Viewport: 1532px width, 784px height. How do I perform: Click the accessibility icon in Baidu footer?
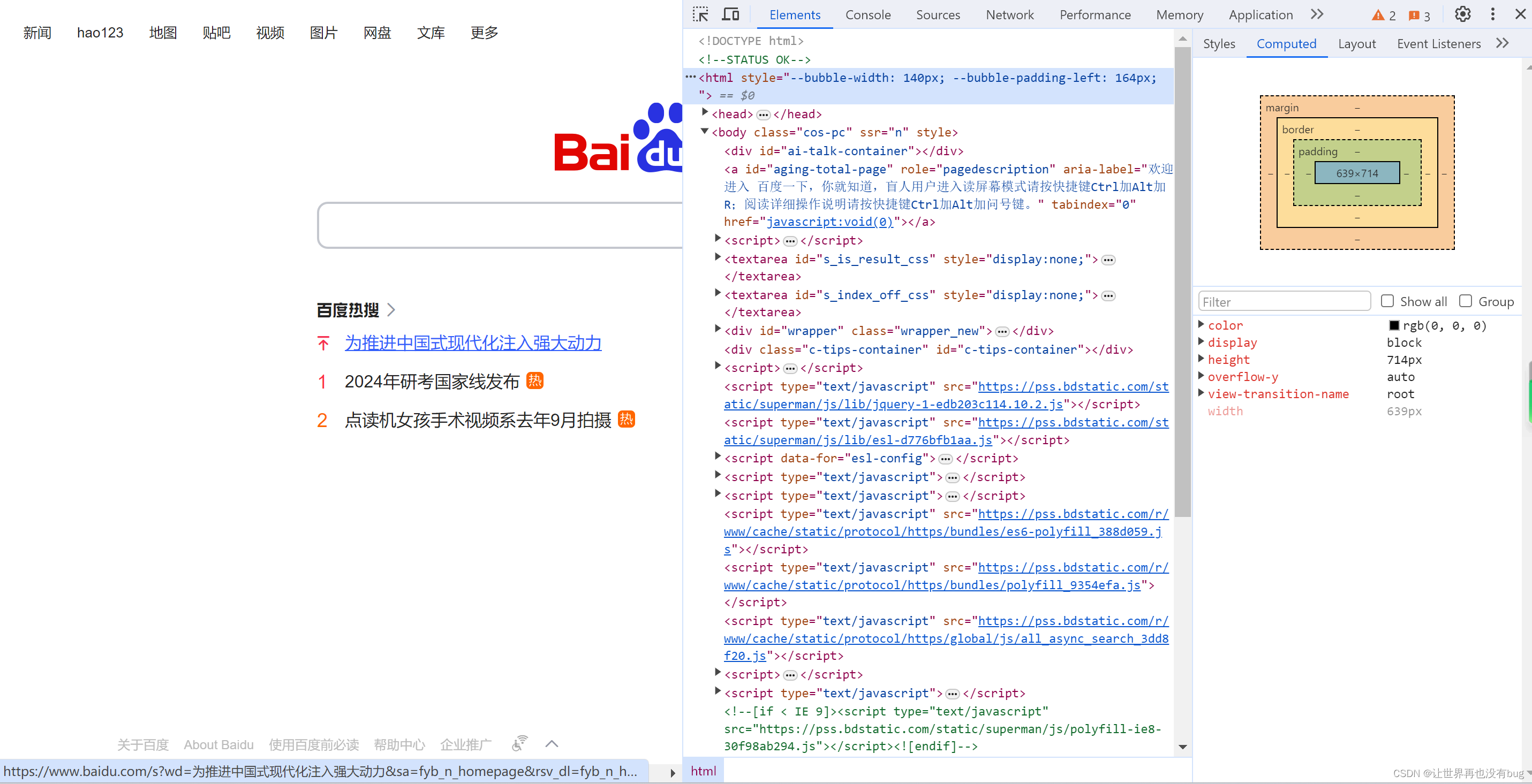[519, 743]
